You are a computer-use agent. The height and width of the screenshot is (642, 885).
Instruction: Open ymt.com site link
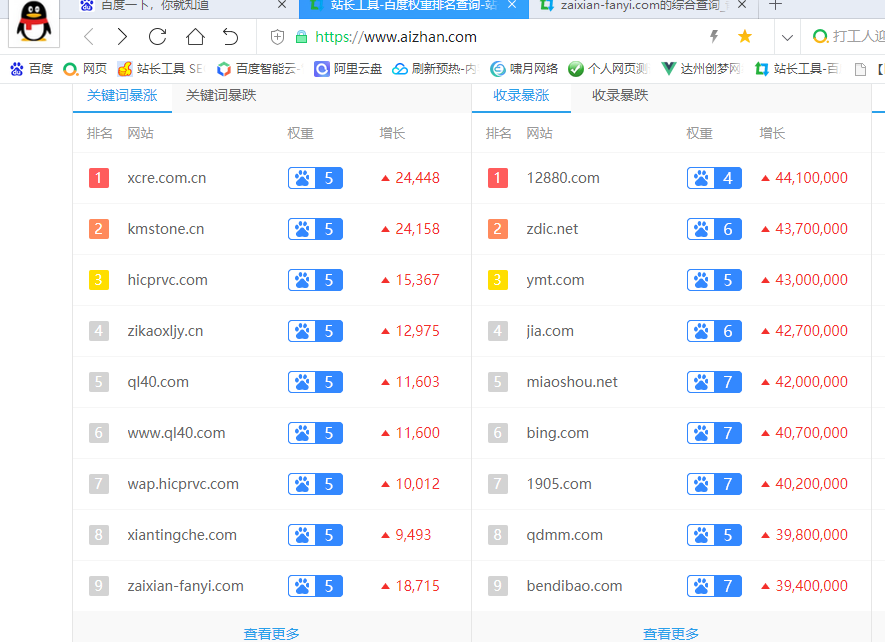click(x=555, y=280)
